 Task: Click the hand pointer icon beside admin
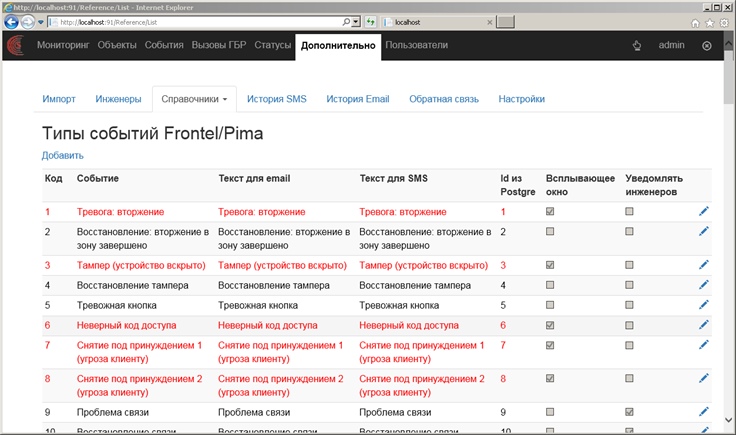(637, 46)
